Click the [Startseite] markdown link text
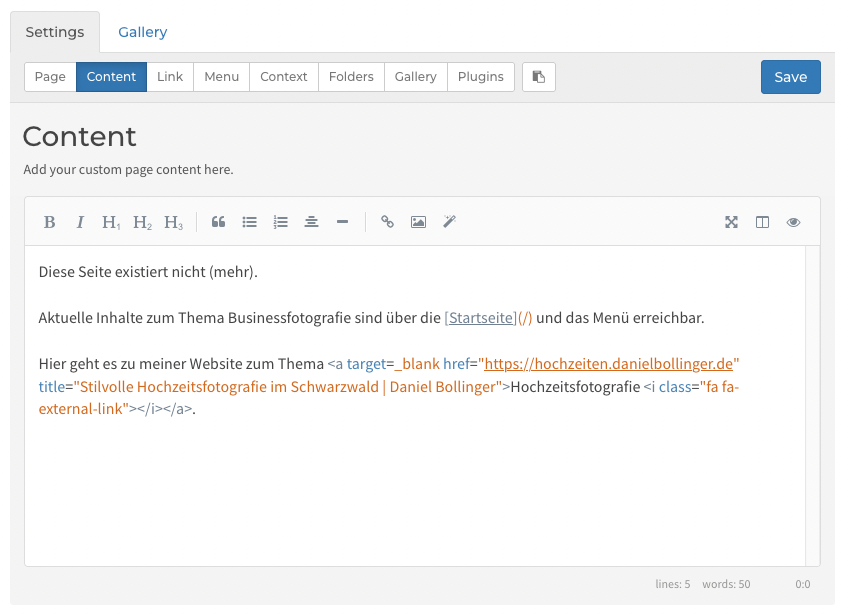850x615 pixels. tap(480, 318)
